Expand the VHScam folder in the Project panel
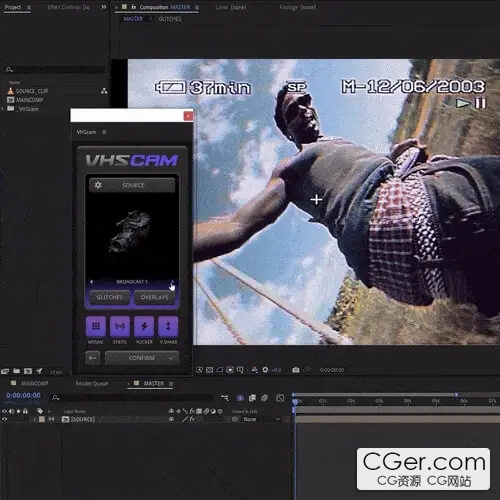Image resolution: width=500 pixels, height=500 pixels. 2,109
